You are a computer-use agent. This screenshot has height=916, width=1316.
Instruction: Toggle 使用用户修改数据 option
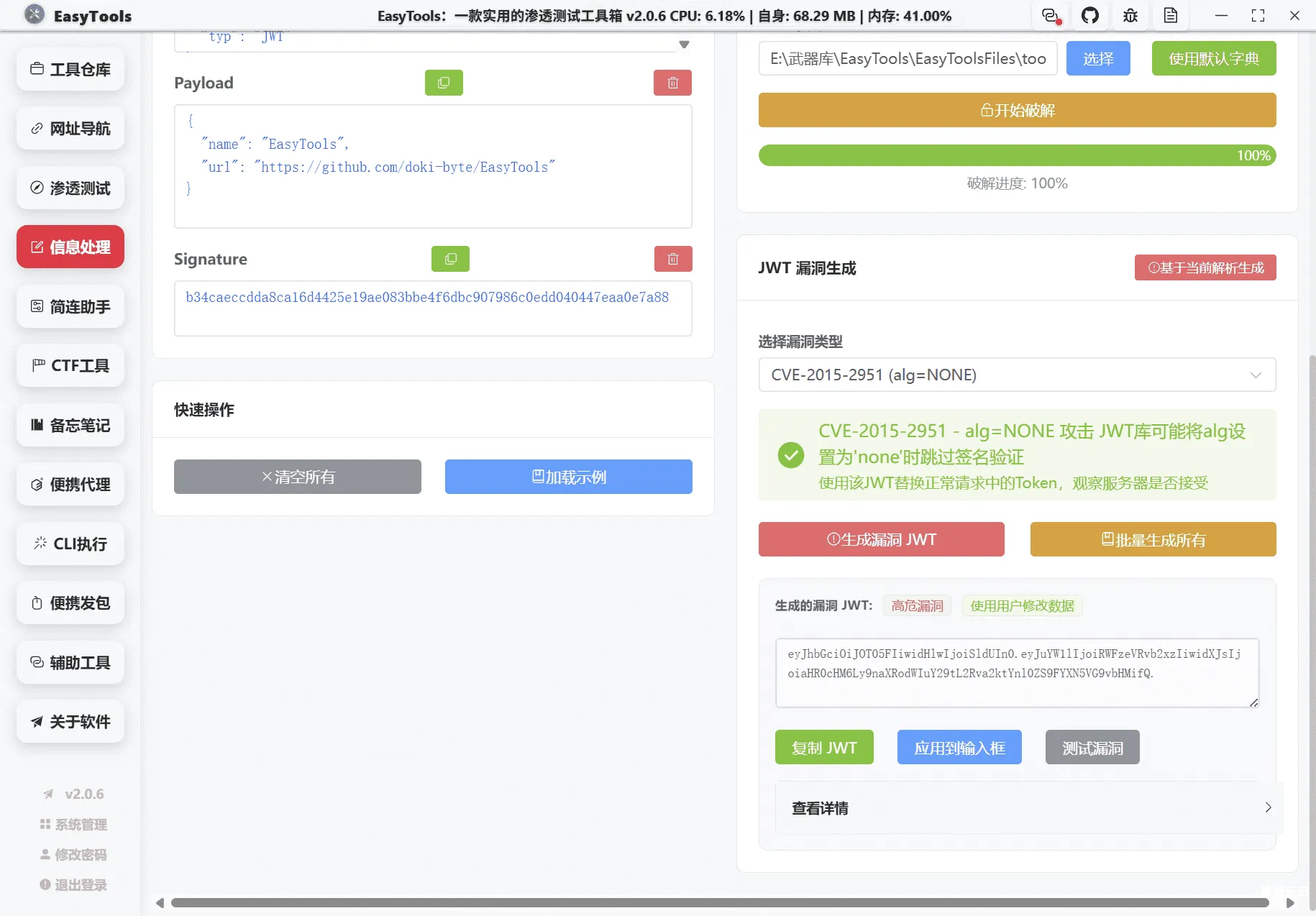click(x=1021, y=605)
